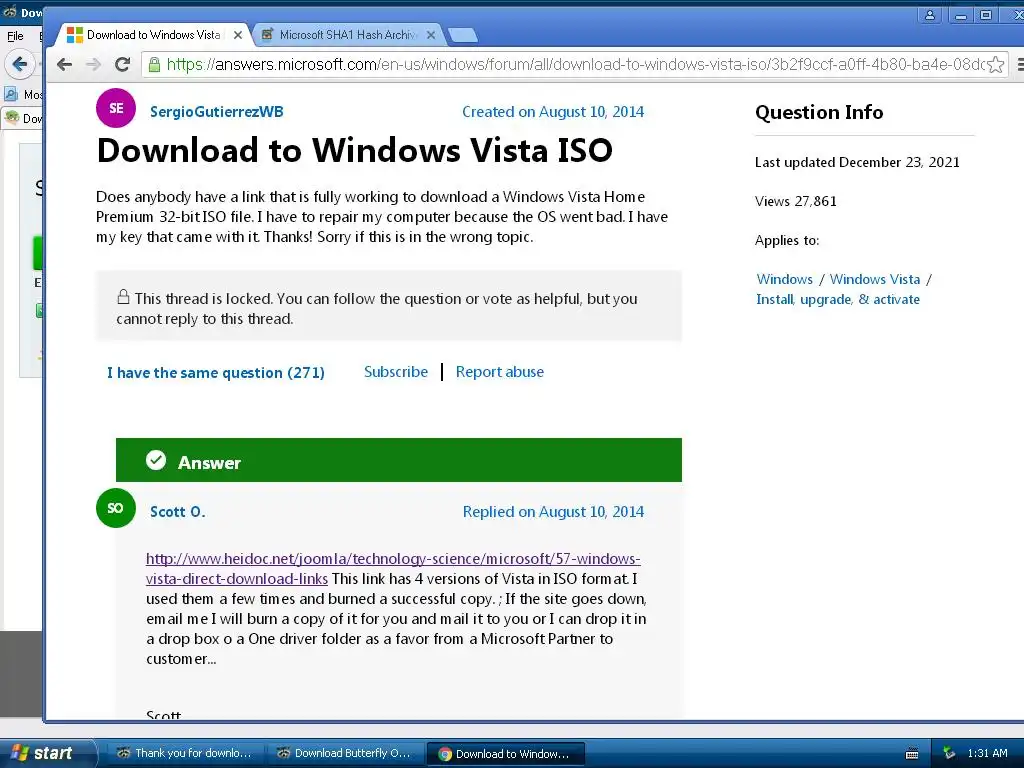Viewport: 1024px width, 768px height.
Task: Click Created on August 10, 2014 date
Action: coord(552,112)
